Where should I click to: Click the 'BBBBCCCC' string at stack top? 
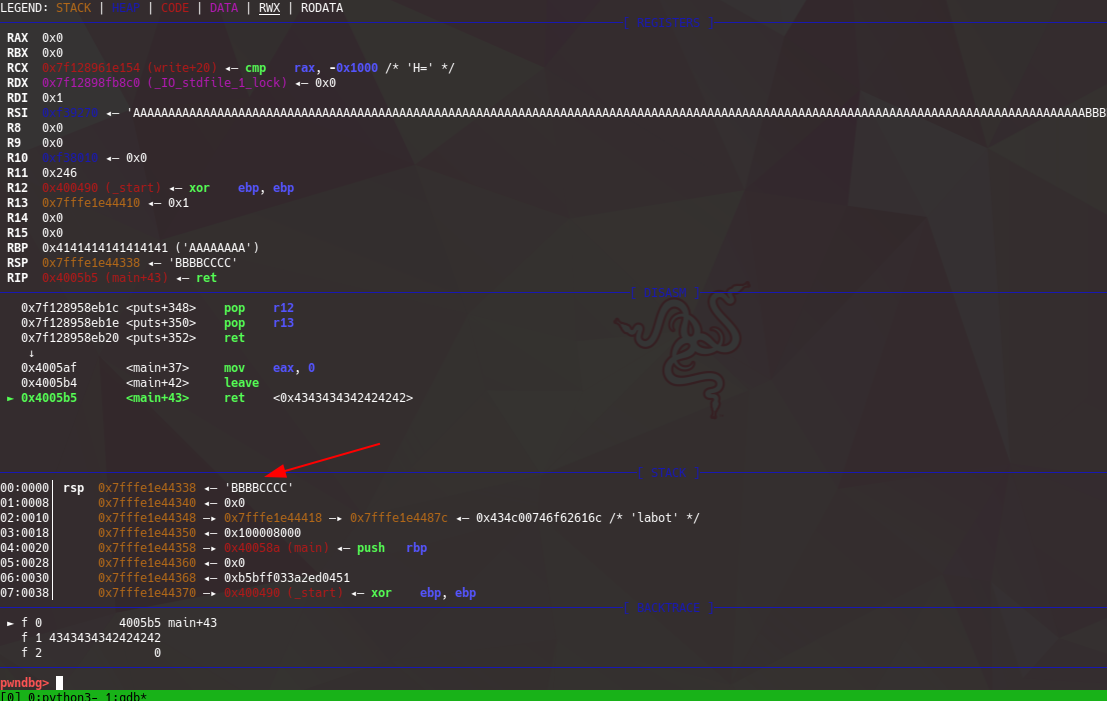coord(258,488)
